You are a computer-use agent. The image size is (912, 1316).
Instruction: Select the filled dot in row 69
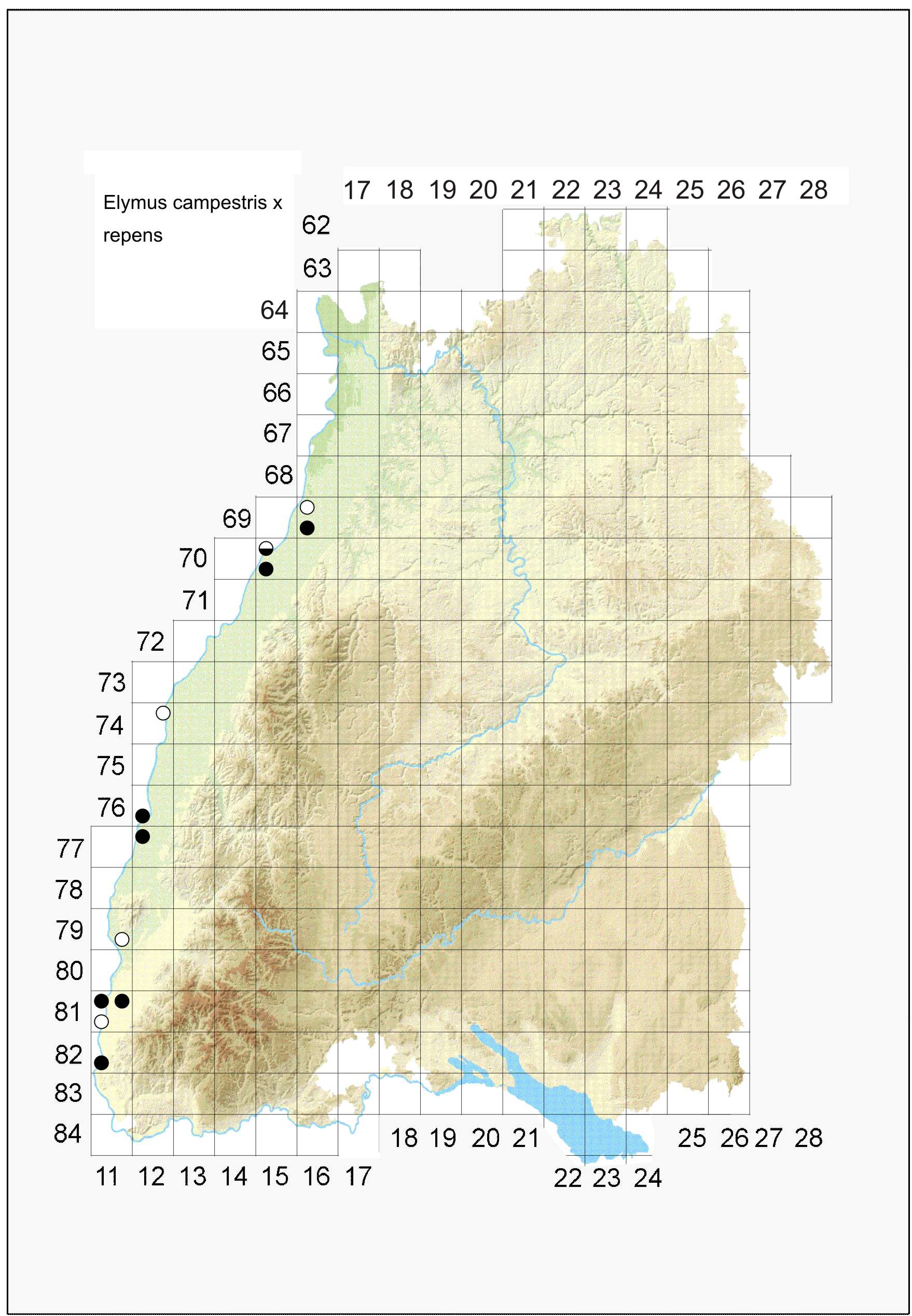[x=307, y=528]
